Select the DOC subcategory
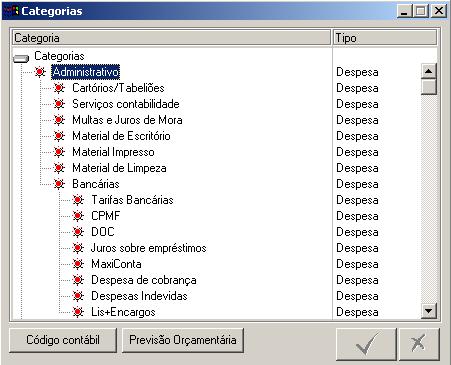Viewport: 451px width, 365px height. point(103,232)
